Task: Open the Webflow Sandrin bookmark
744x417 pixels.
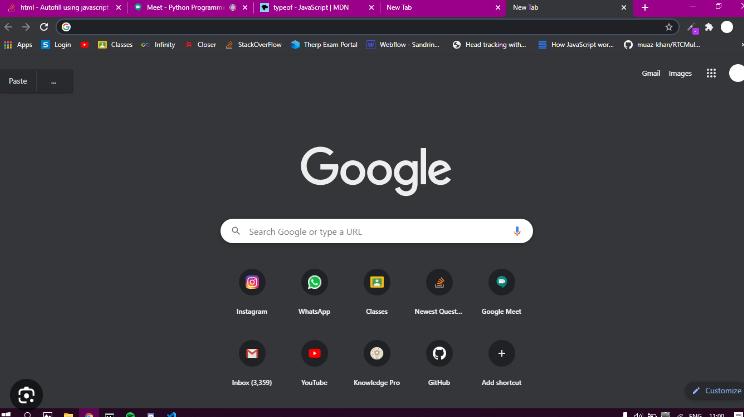Action: (x=403, y=45)
